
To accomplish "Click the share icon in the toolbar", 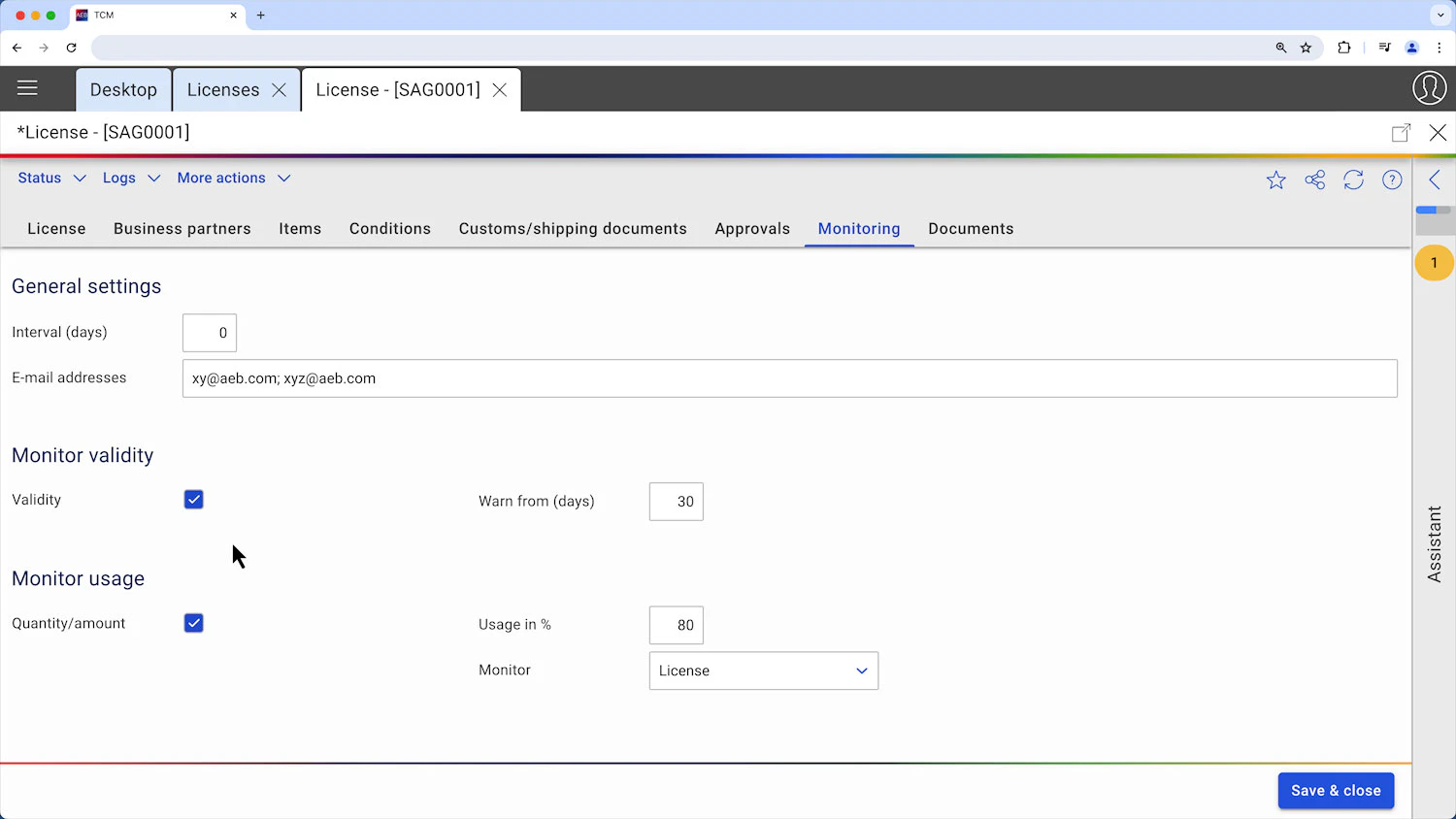I will click(1314, 180).
